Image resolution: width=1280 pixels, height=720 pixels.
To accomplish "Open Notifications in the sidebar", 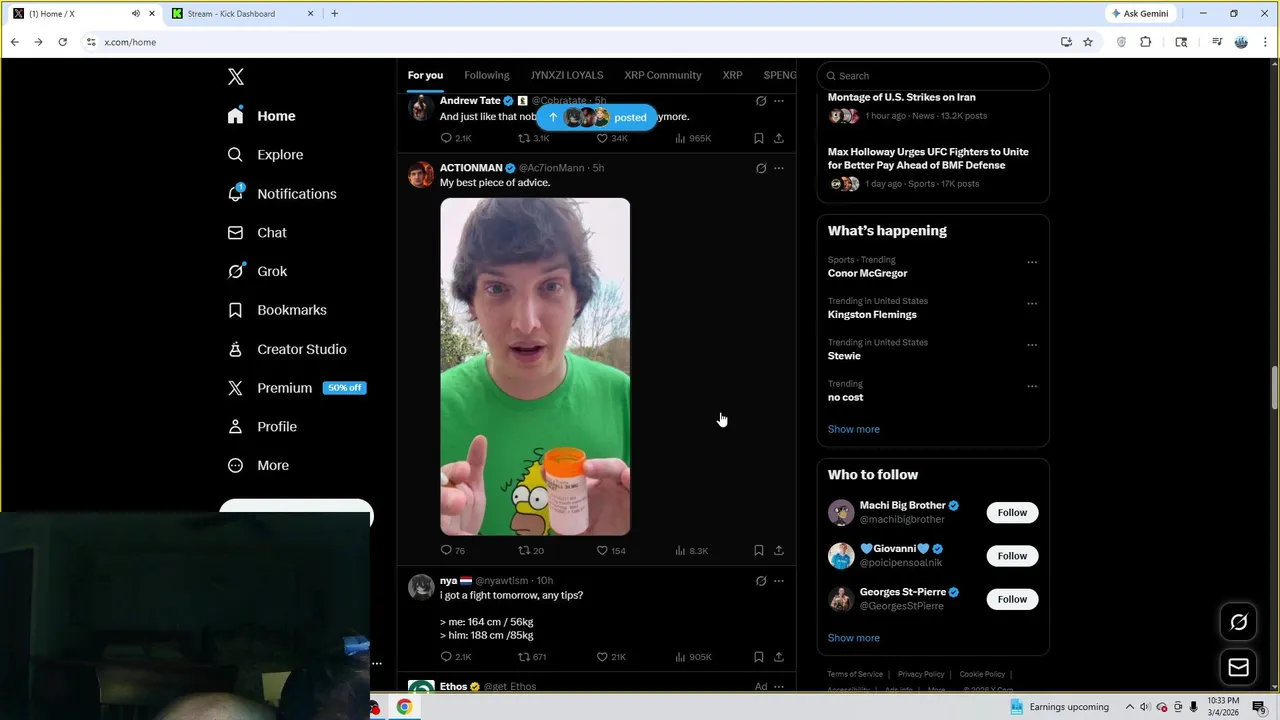I will point(281,194).
